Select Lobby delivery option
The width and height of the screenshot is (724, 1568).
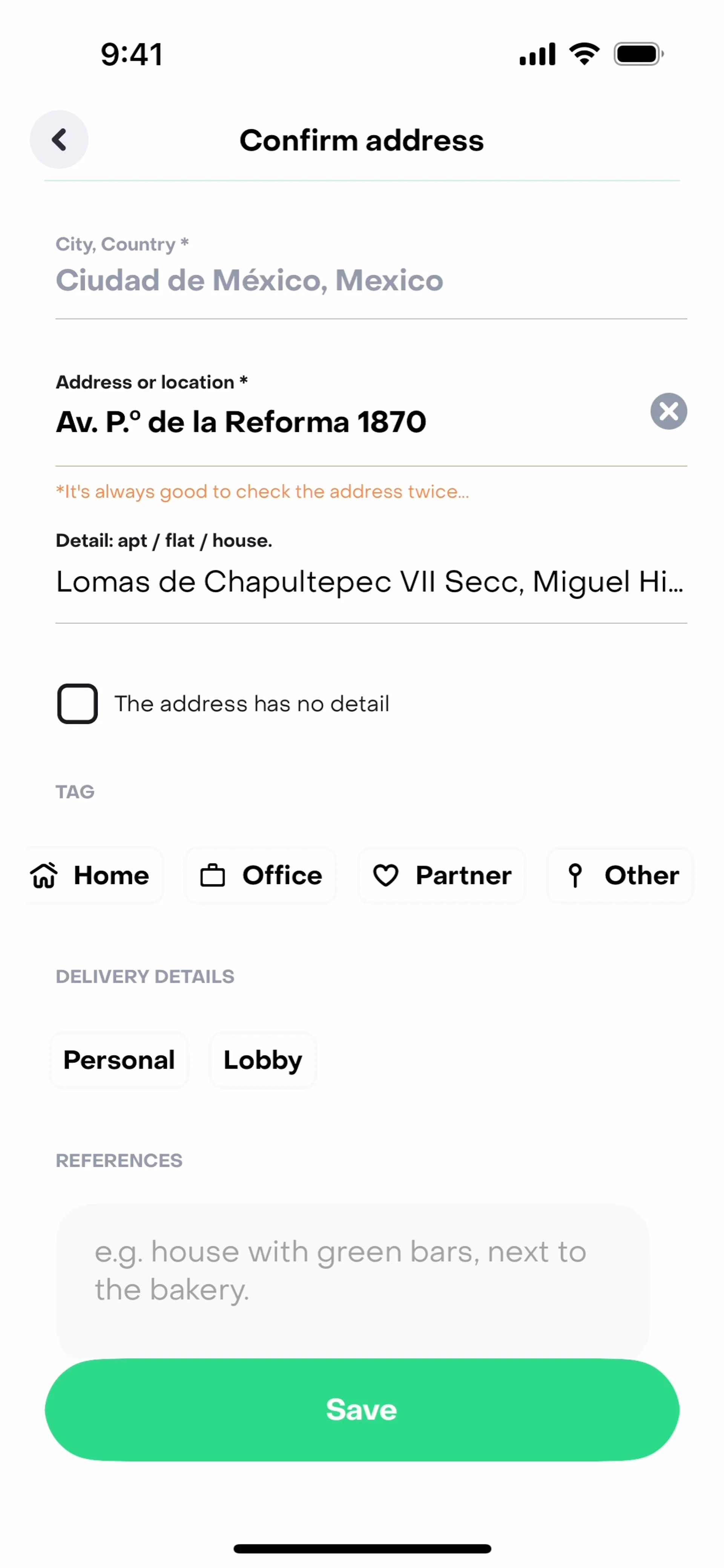pos(262,1060)
